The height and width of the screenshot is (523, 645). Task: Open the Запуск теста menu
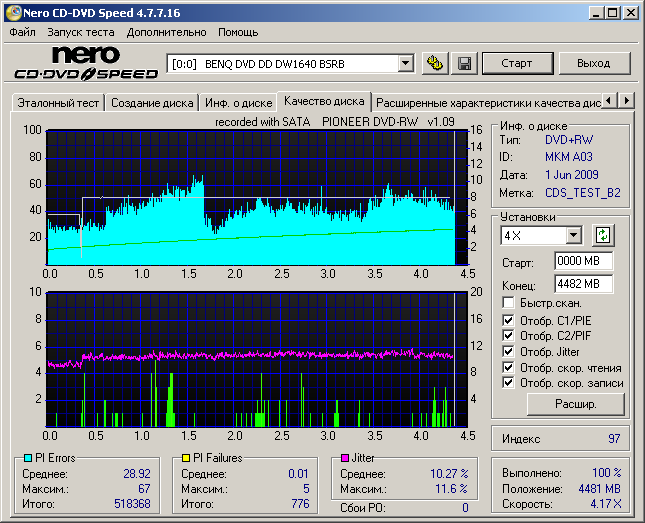(x=81, y=32)
